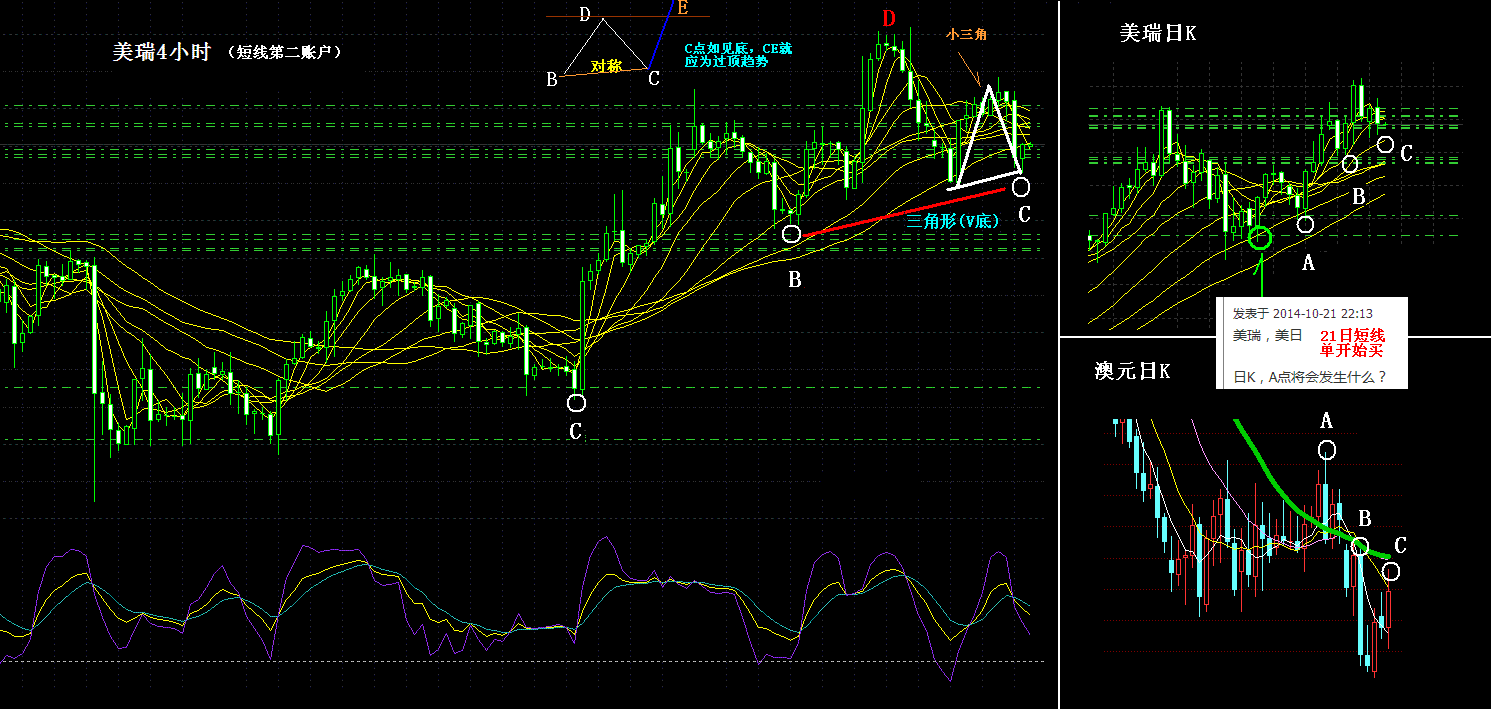1491x709 pixels.
Task: Click the A label in the 美瑞日K chart
Action: point(1308,263)
